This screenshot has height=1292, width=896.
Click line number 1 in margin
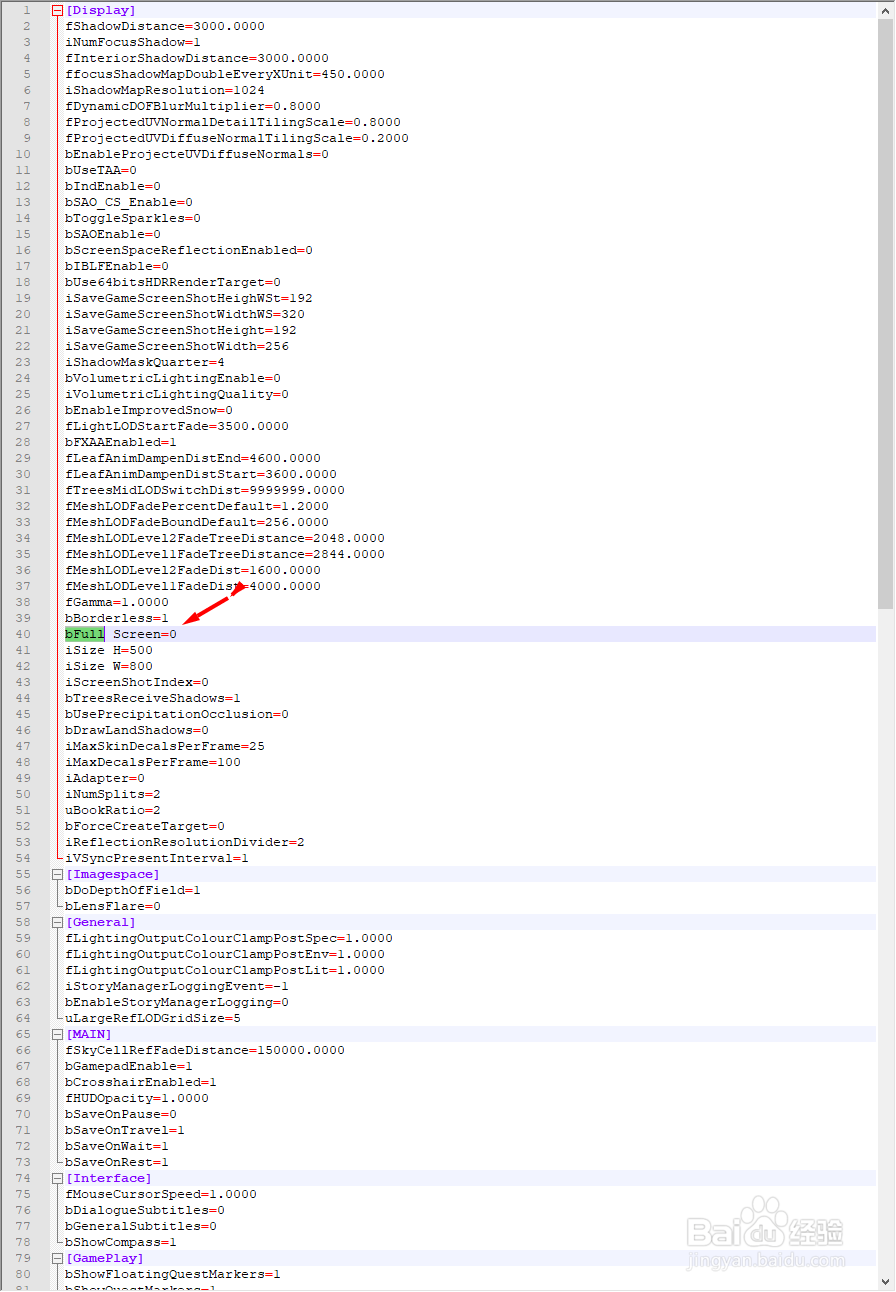coord(27,10)
